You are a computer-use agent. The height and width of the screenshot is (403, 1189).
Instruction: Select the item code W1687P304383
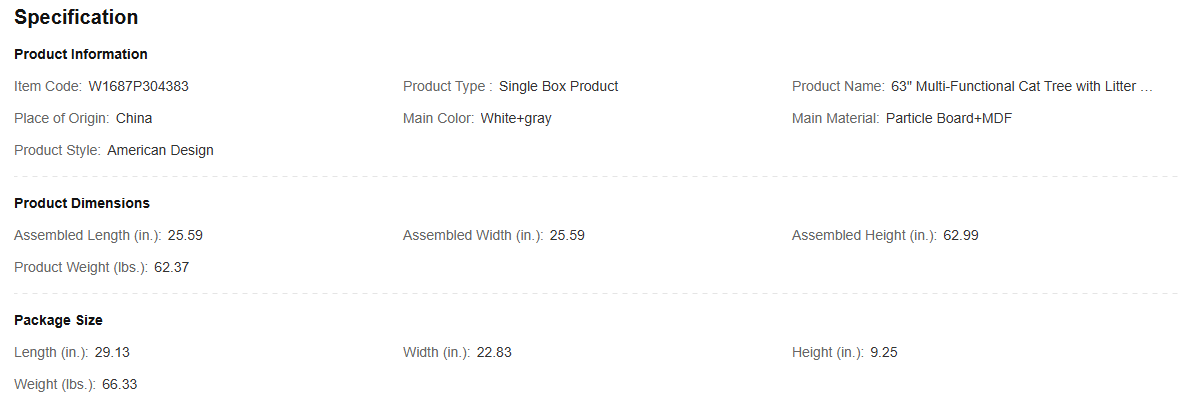click(139, 87)
